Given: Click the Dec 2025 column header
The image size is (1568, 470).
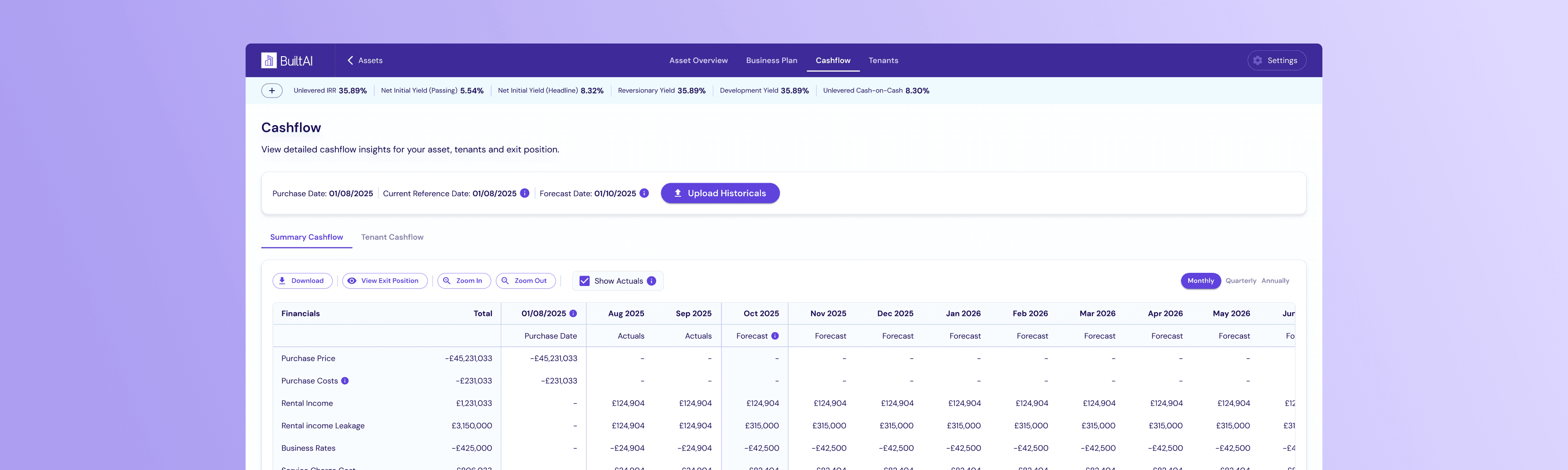Looking at the screenshot, I should click(895, 314).
